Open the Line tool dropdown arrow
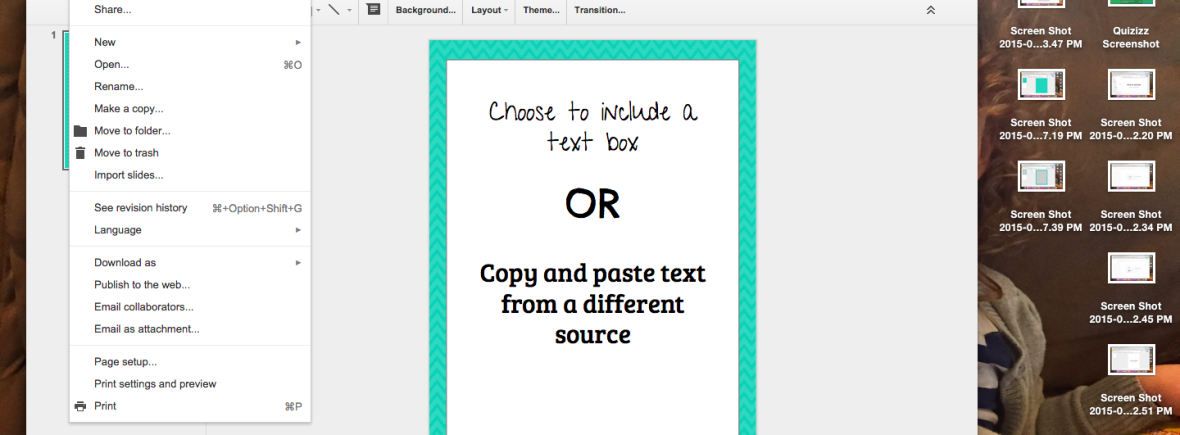Image resolution: width=1180 pixels, height=435 pixels. [x=349, y=11]
